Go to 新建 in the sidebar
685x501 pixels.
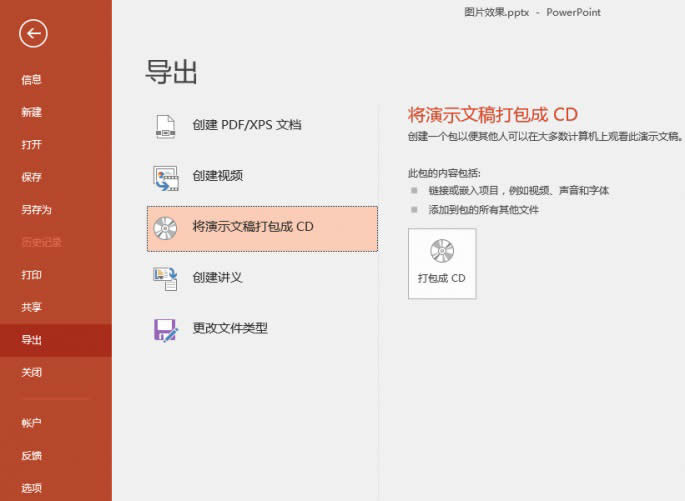point(32,112)
